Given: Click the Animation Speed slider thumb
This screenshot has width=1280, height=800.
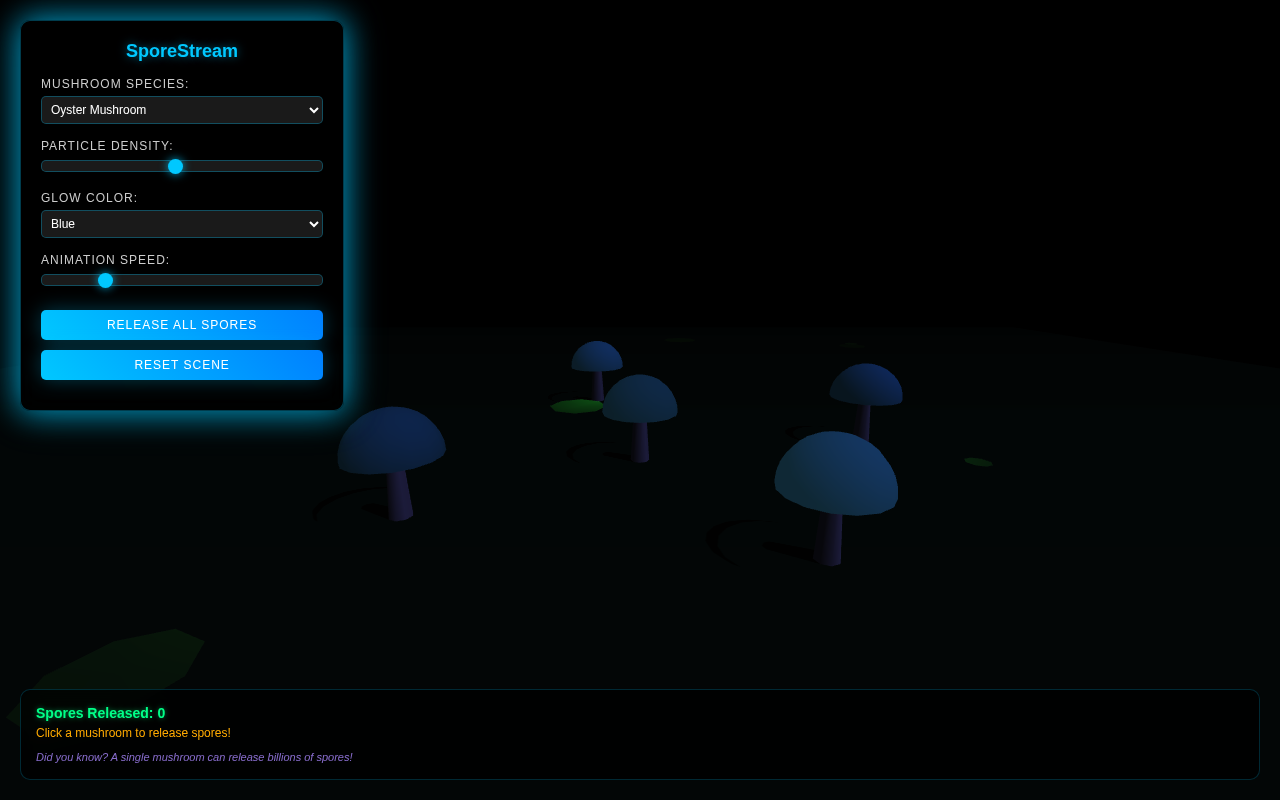Looking at the screenshot, I should (x=105, y=280).
